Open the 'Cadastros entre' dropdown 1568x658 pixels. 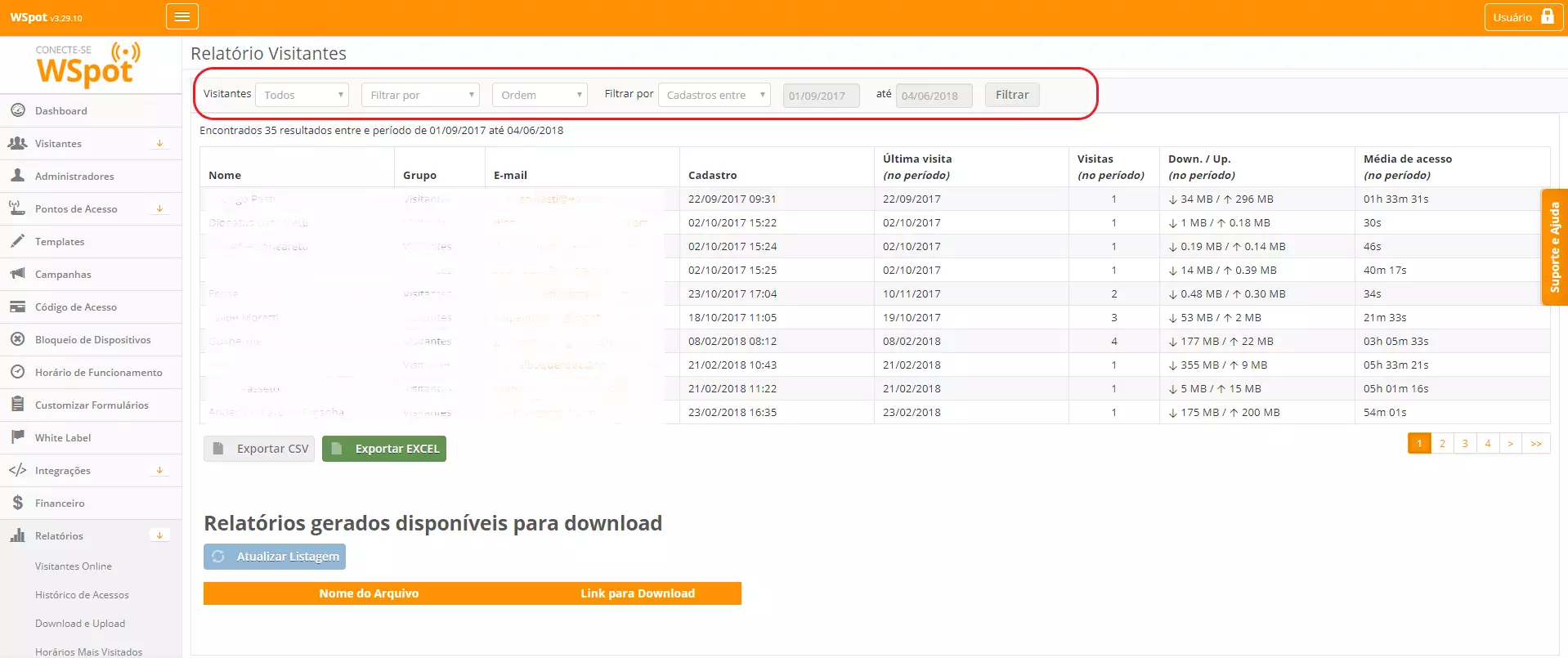coord(715,95)
